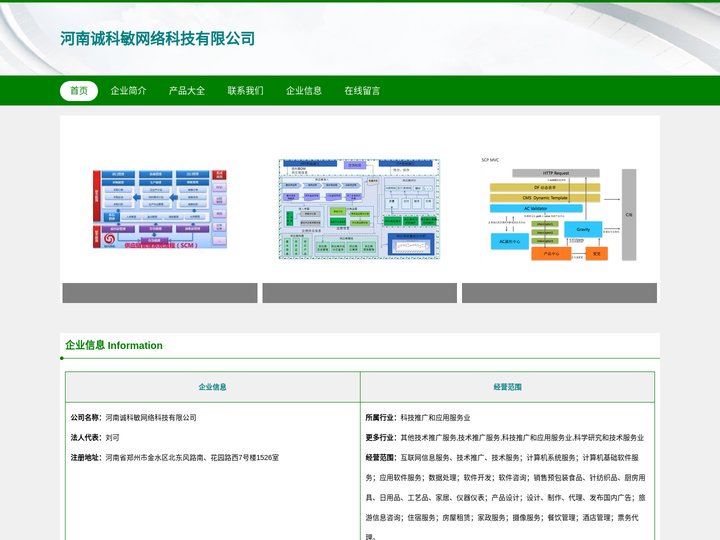Click the 经营范围 互联网信息服务 text line
This screenshot has height=540, width=720.
tap(506, 497)
